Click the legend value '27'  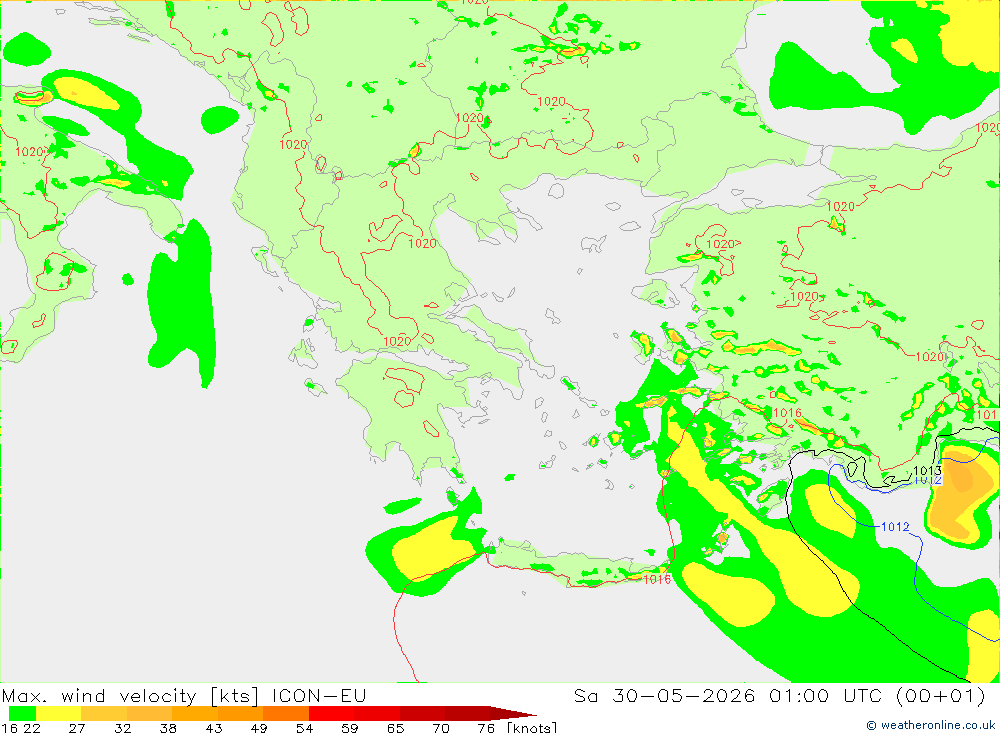coord(77,728)
